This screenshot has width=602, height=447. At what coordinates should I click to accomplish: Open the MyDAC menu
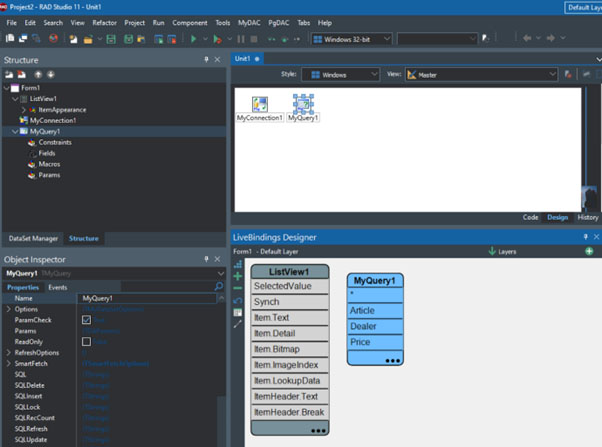pyautogui.click(x=249, y=23)
